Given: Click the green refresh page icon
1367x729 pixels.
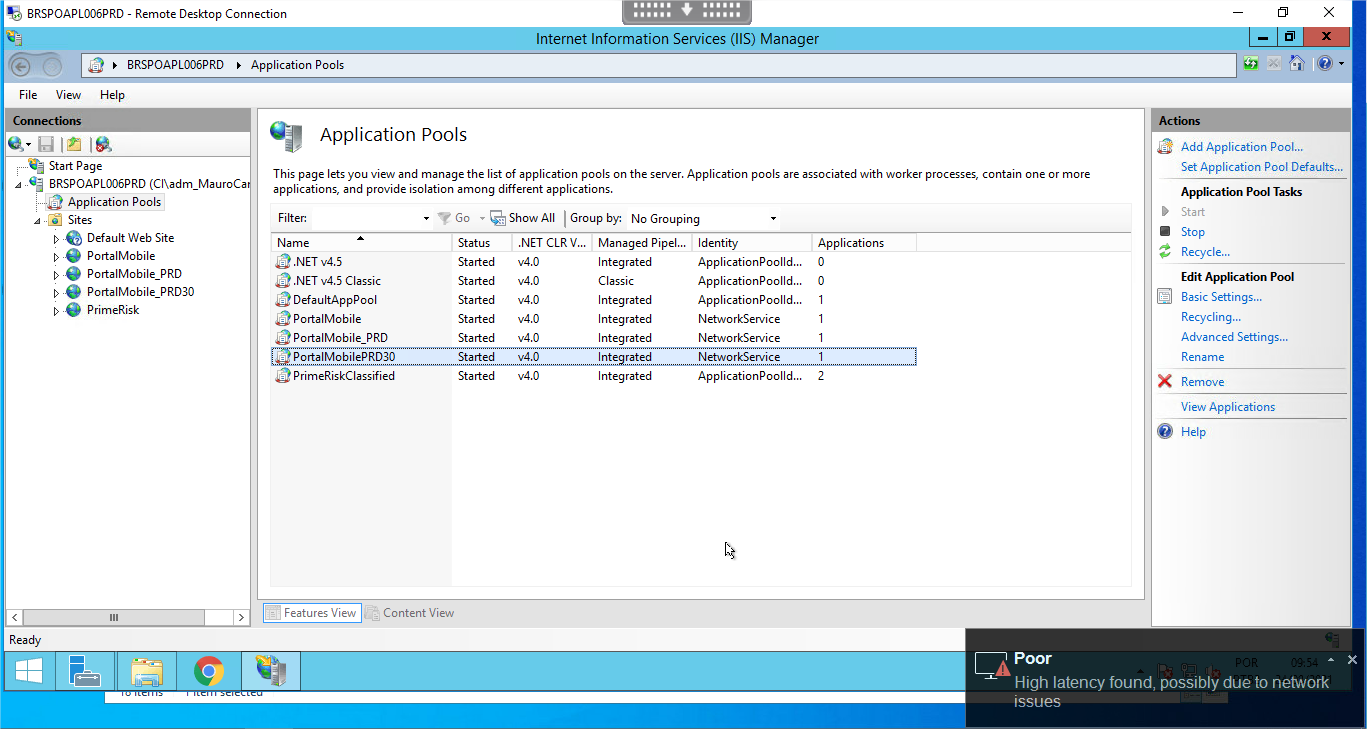Looking at the screenshot, I should click(x=1251, y=64).
